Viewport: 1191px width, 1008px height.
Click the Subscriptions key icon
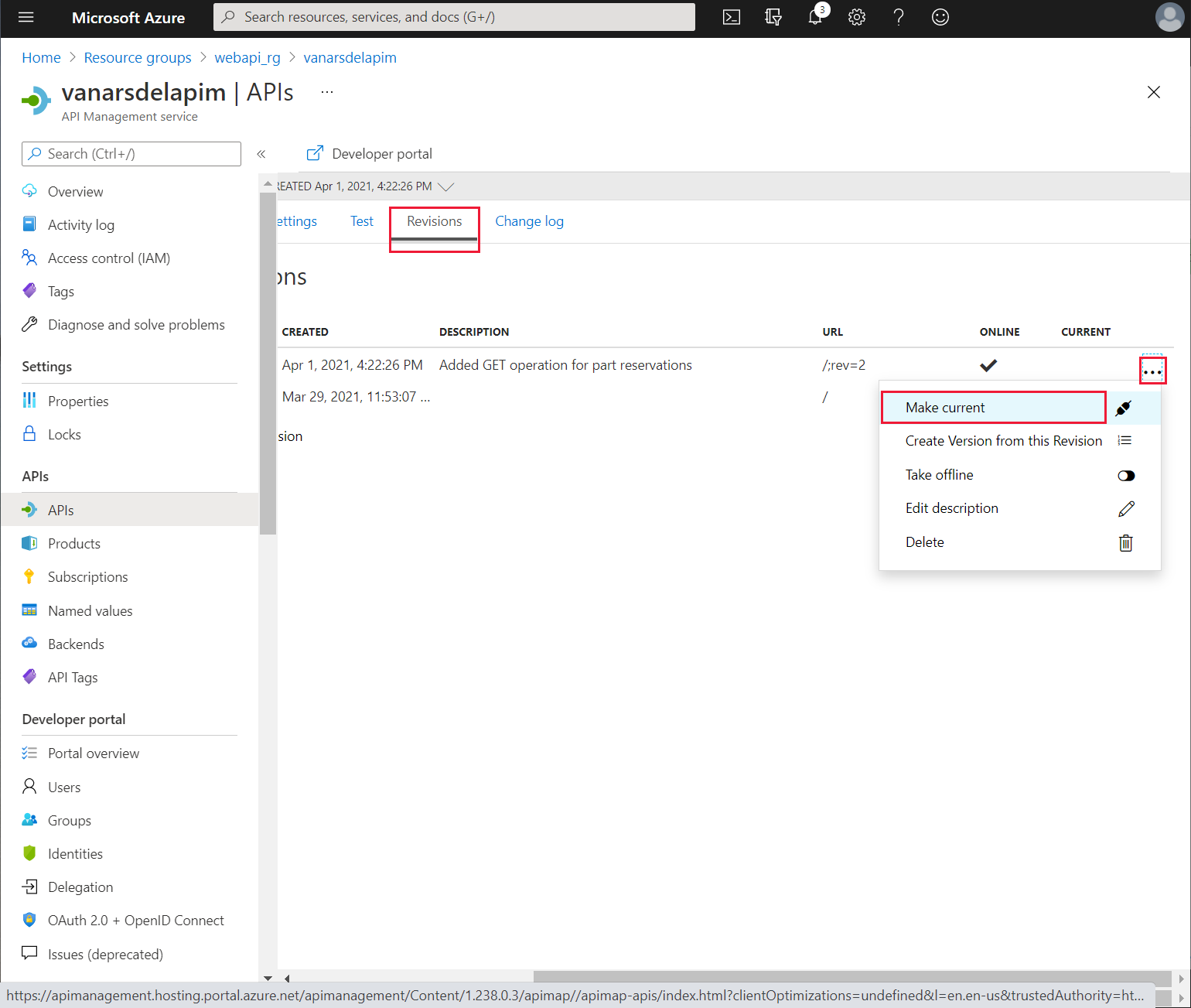point(29,576)
